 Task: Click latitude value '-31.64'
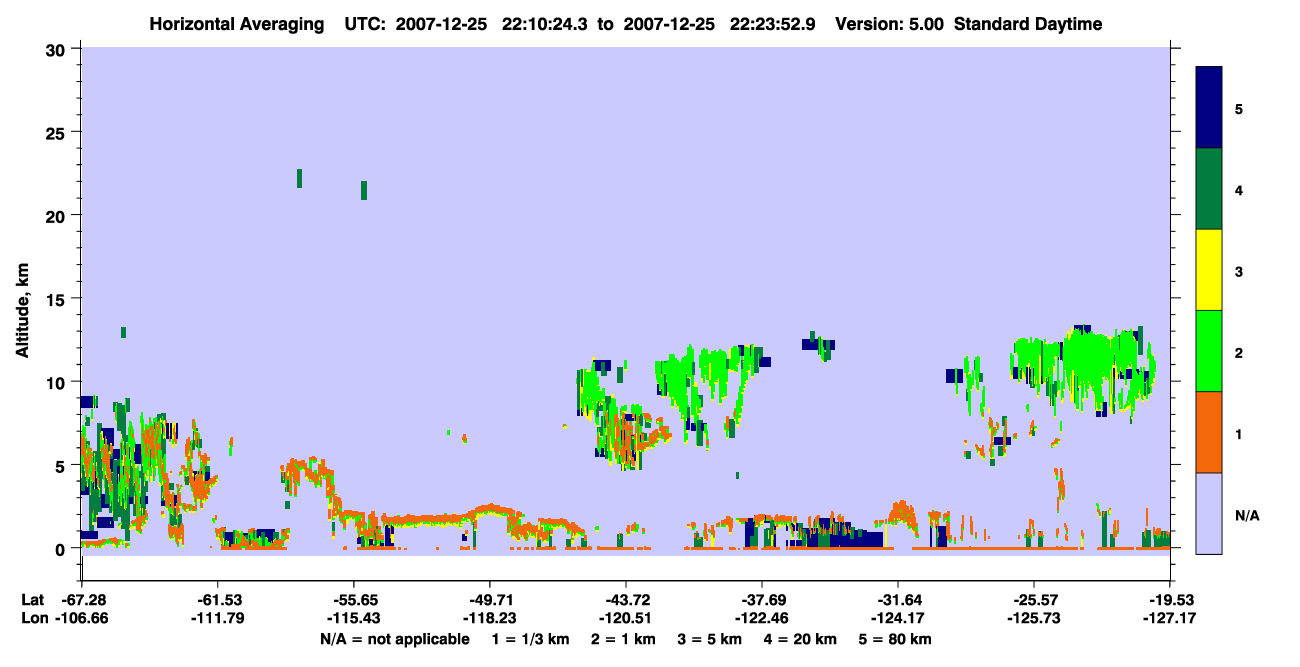[898, 599]
